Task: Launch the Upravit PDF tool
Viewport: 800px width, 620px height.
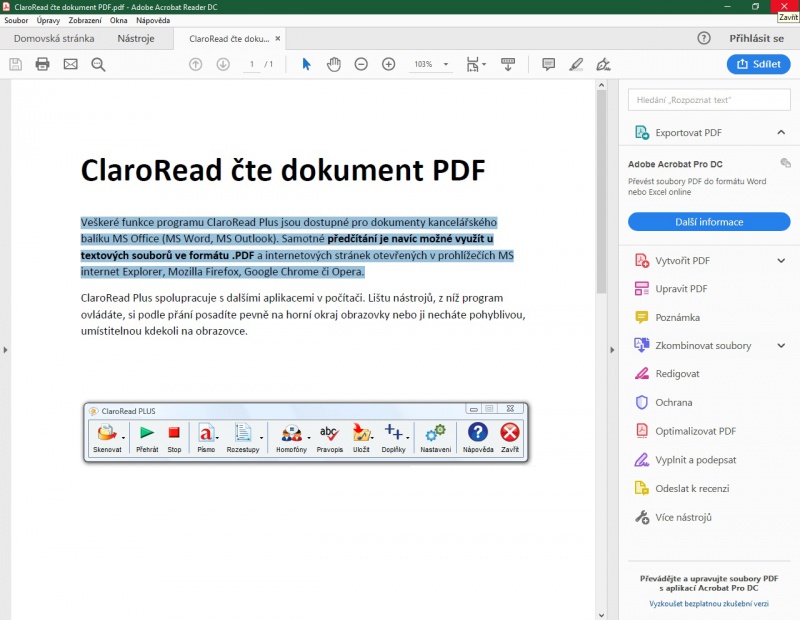Action: click(x=681, y=289)
